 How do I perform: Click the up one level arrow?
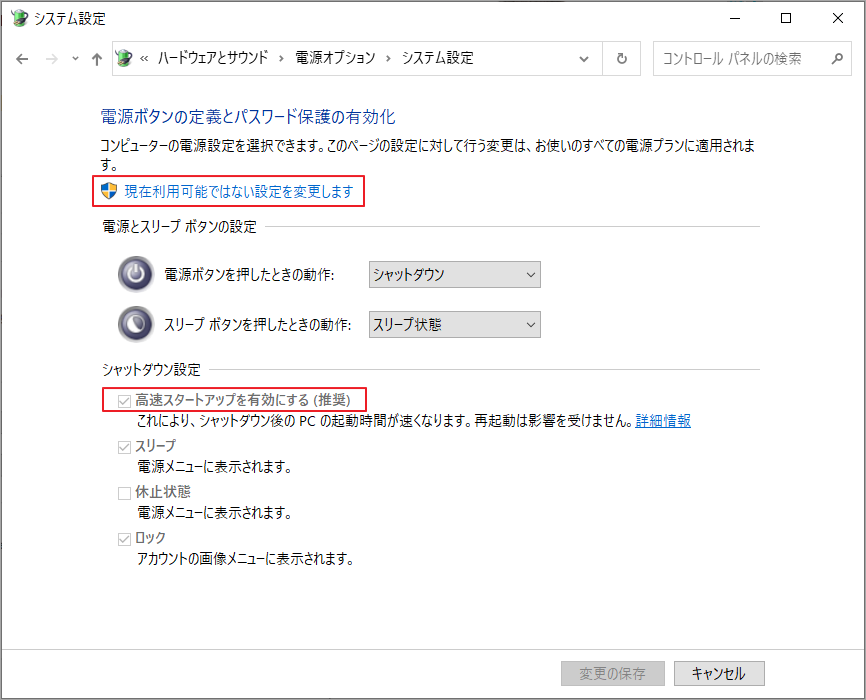(x=95, y=58)
